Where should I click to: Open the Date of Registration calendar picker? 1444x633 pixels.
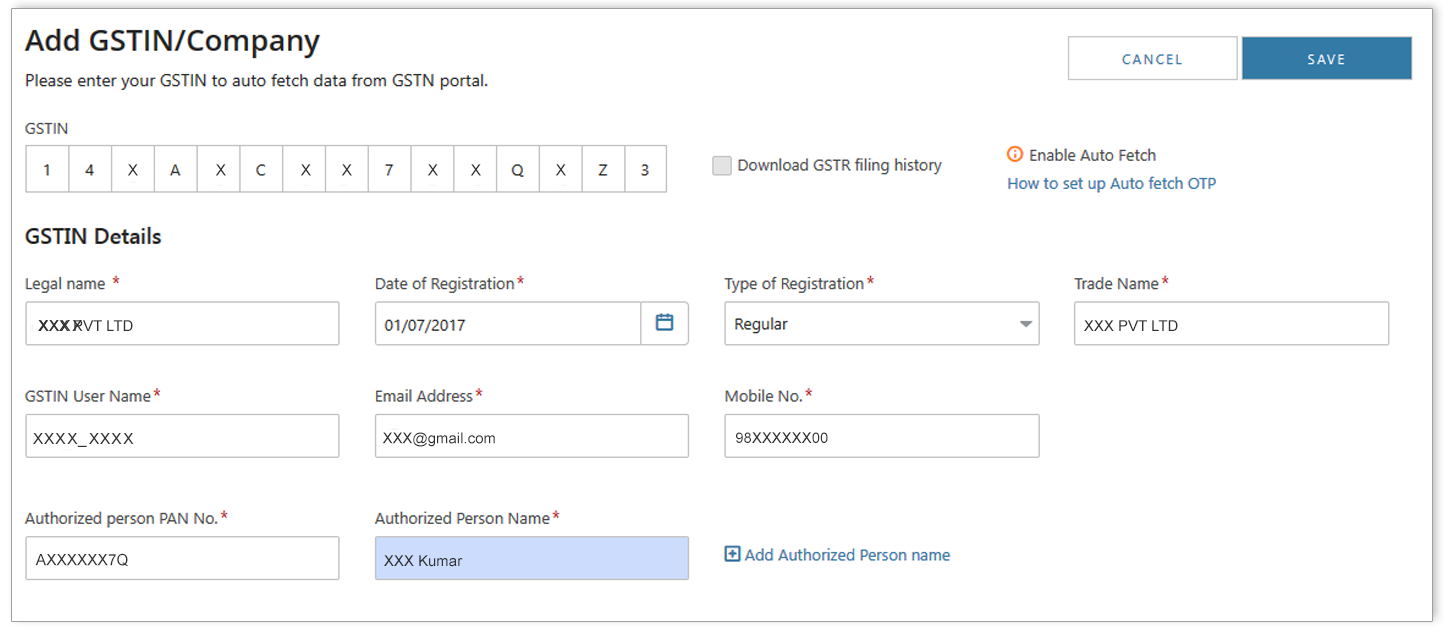point(664,323)
